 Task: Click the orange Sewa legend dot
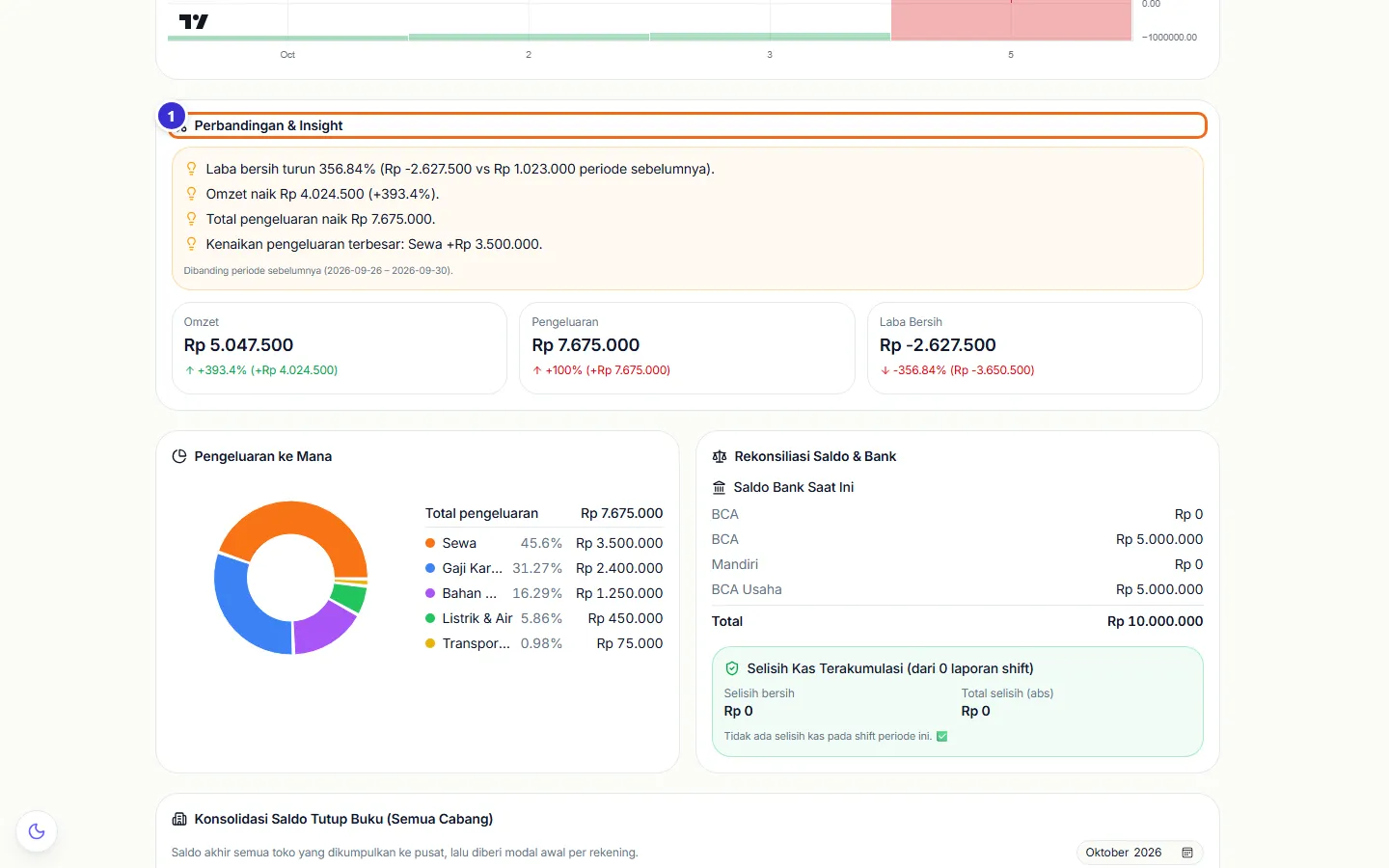[430, 543]
